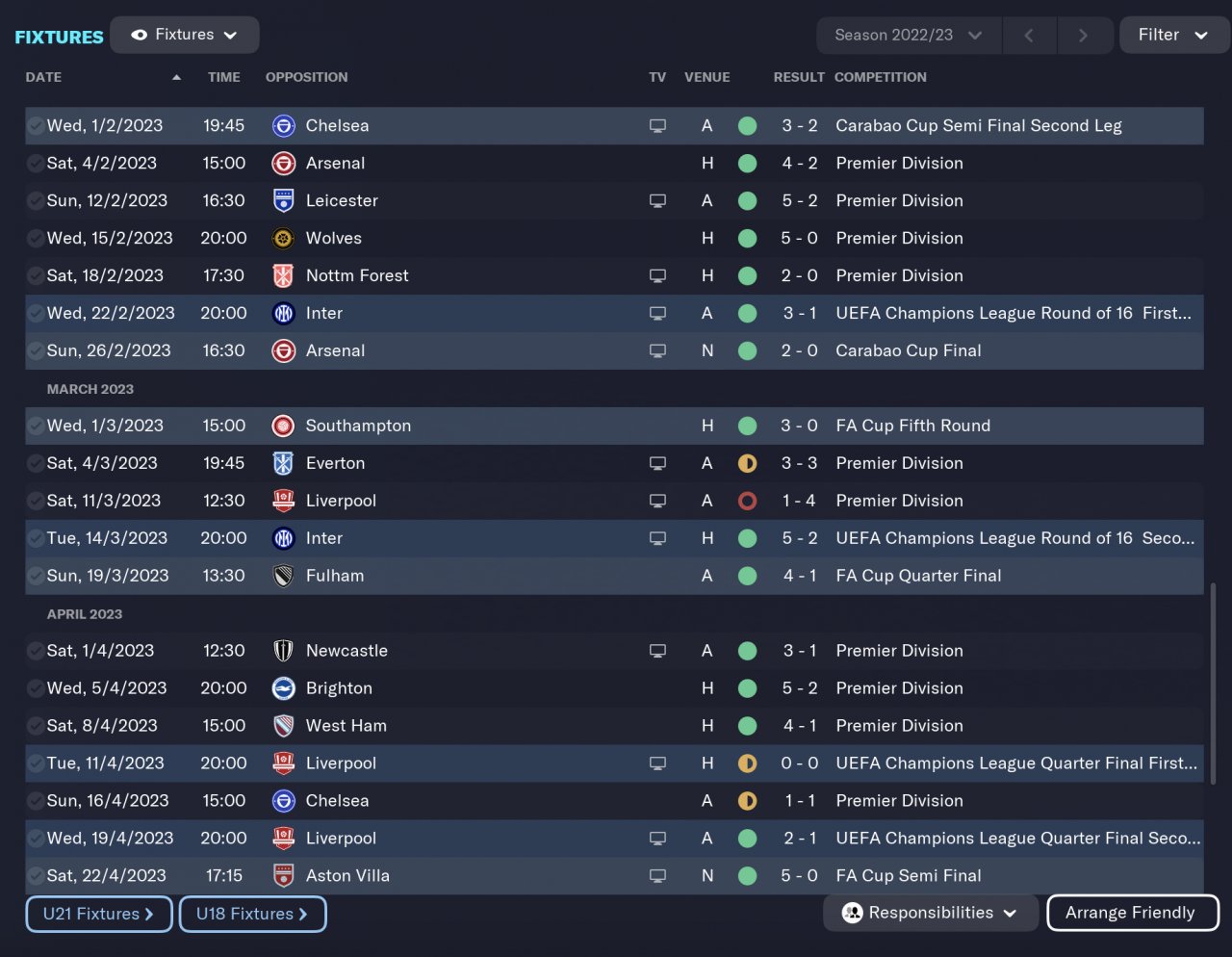Screen dimensions: 1232x957
Task: Toggle the tick on the Sat 4/2/2023 fixture
Action: [x=35, y=164]
